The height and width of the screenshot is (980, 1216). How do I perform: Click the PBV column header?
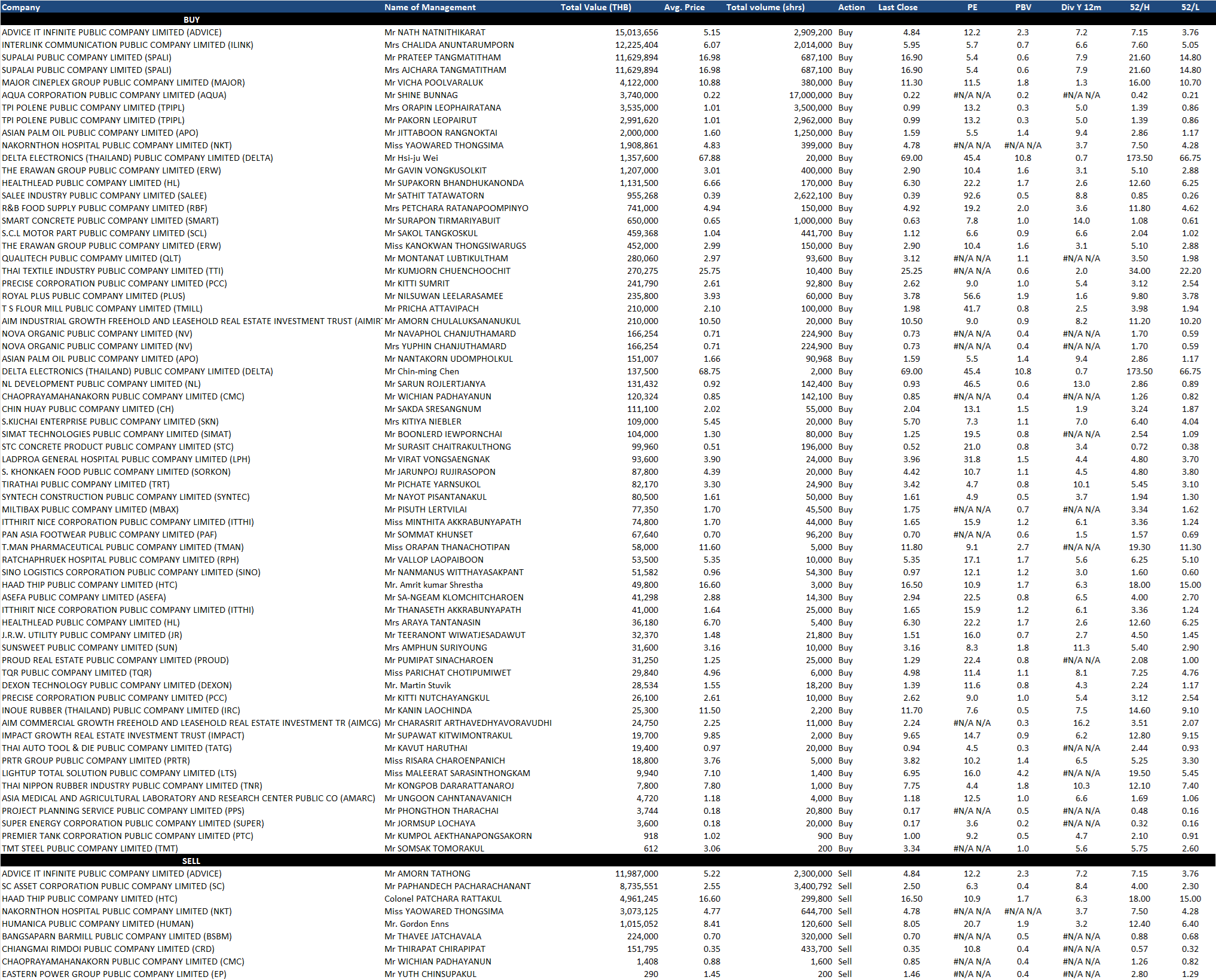point(1022,7)
